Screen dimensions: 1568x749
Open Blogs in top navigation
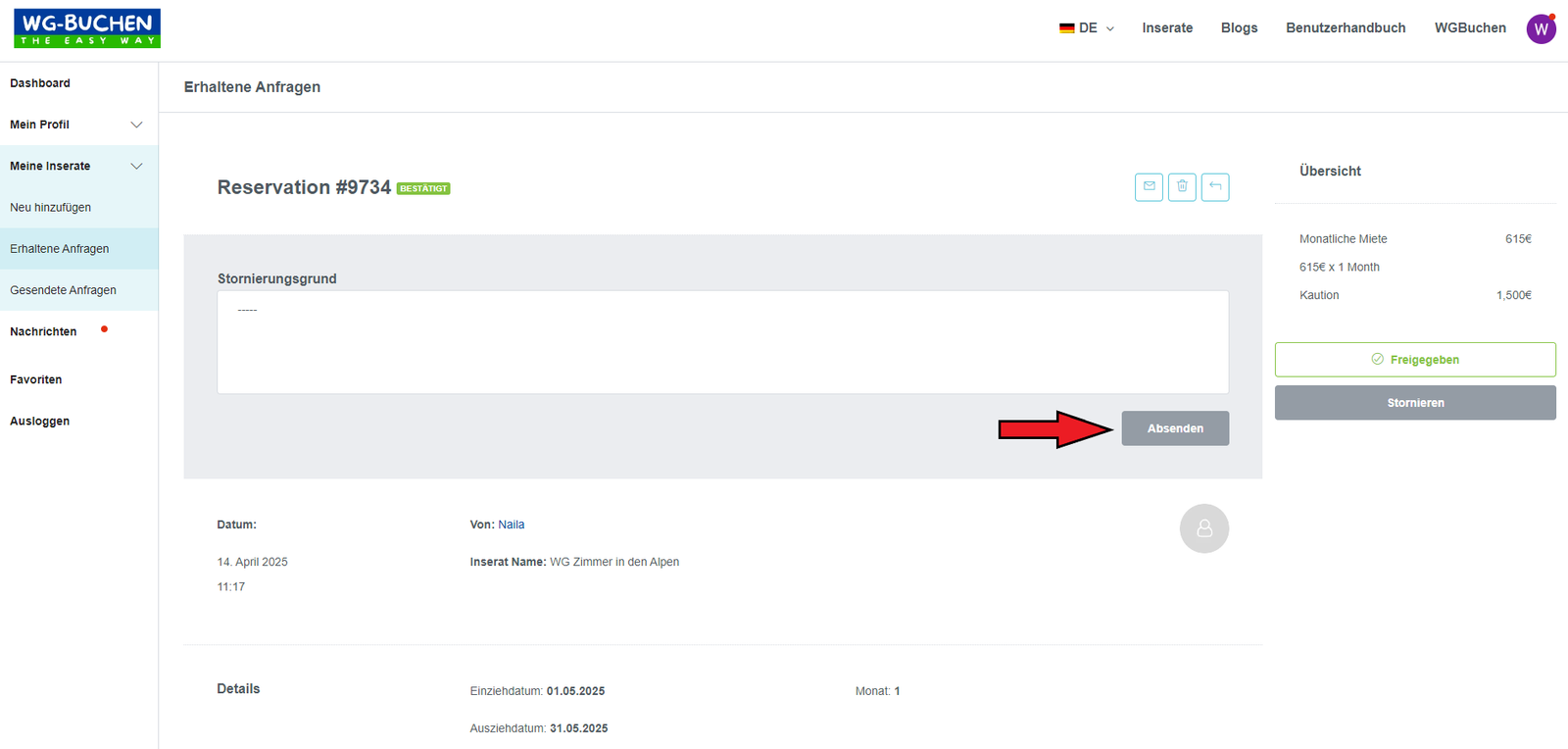(x=1239, y=28)
